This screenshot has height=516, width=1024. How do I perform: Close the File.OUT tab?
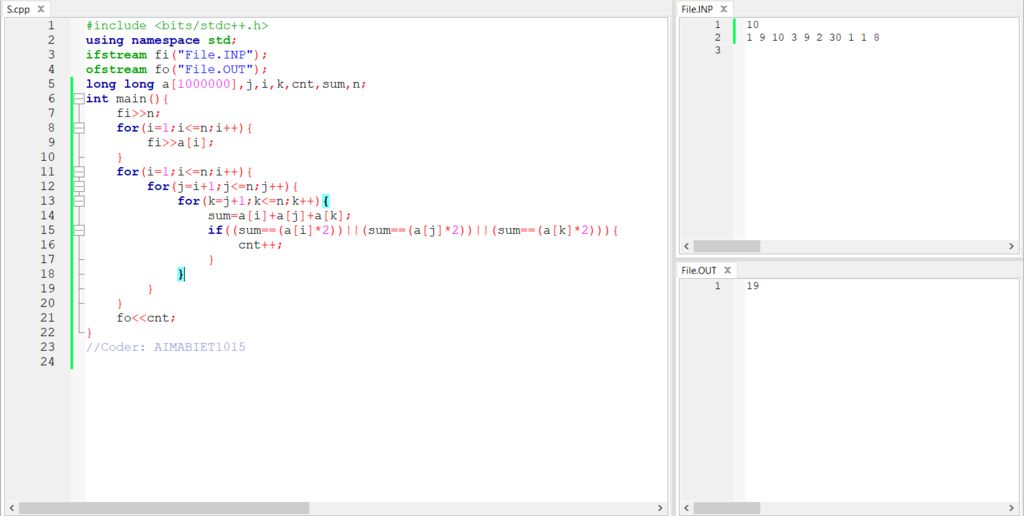tap(728, 270)
